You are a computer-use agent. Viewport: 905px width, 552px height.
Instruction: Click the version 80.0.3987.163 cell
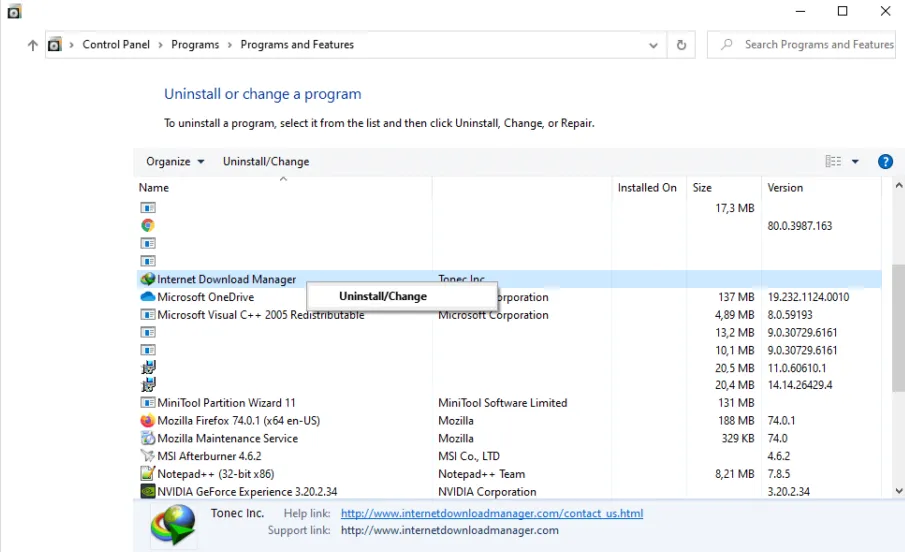799,225
